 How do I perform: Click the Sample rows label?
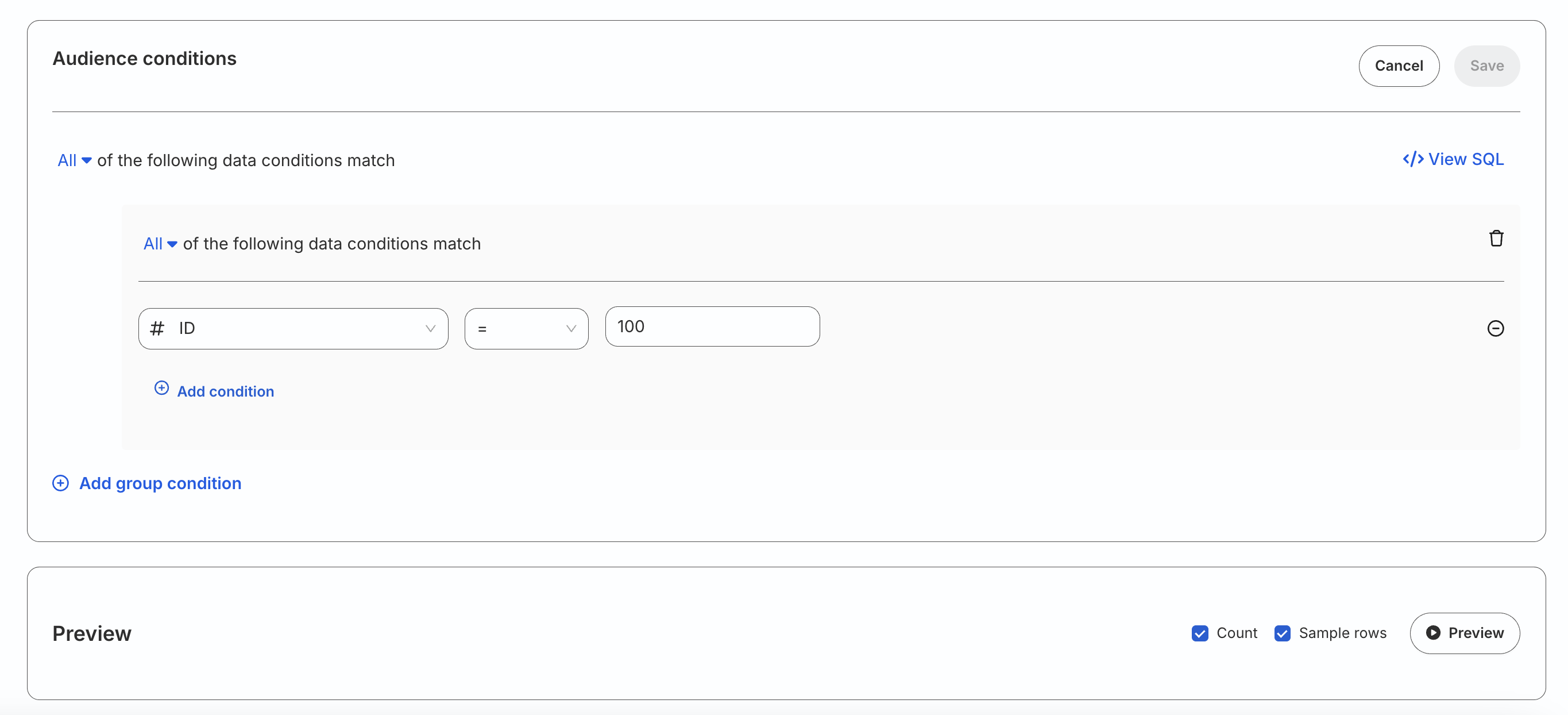(x=1342, y=633)
